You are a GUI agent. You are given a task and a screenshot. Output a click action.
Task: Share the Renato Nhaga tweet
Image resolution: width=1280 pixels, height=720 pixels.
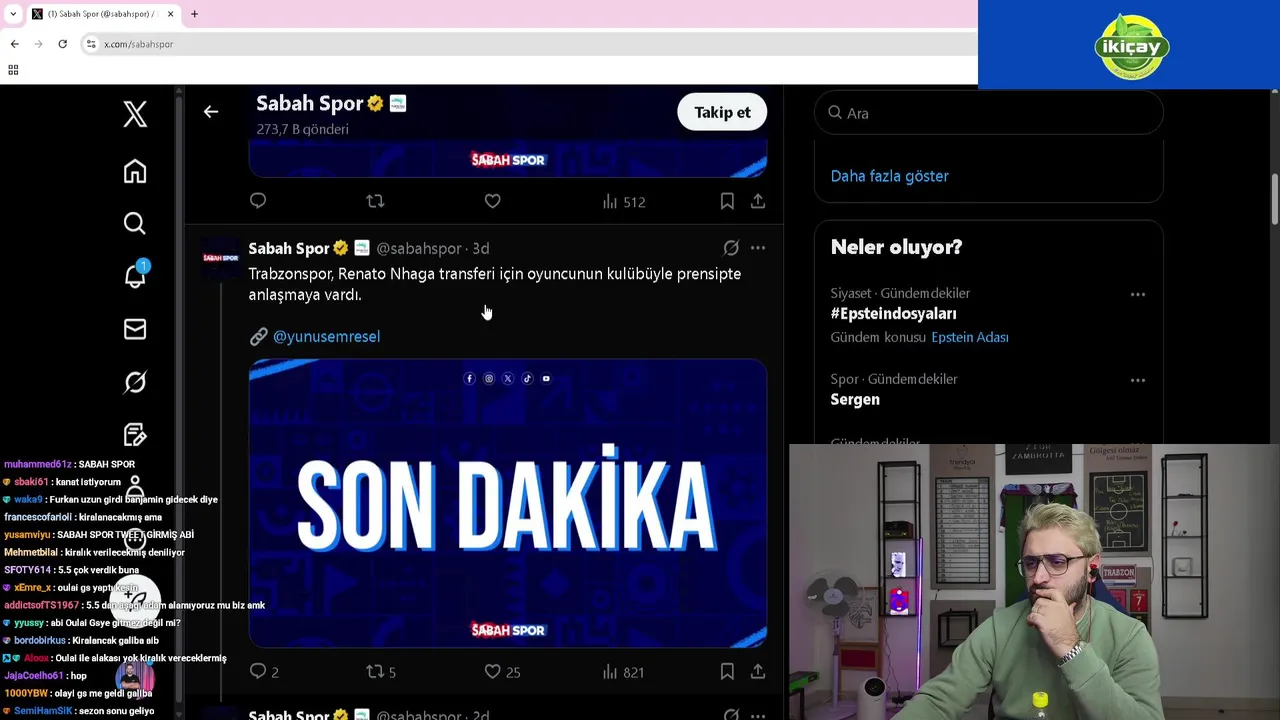pyautogui.click(x=758, y=671)
